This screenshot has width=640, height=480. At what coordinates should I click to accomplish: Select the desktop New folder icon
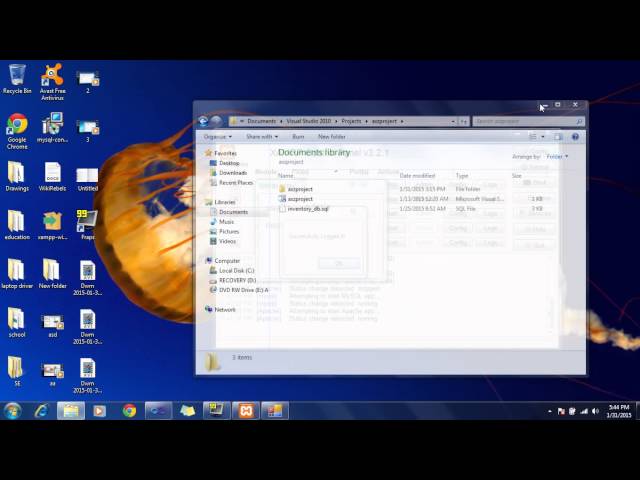click(52, 274)
